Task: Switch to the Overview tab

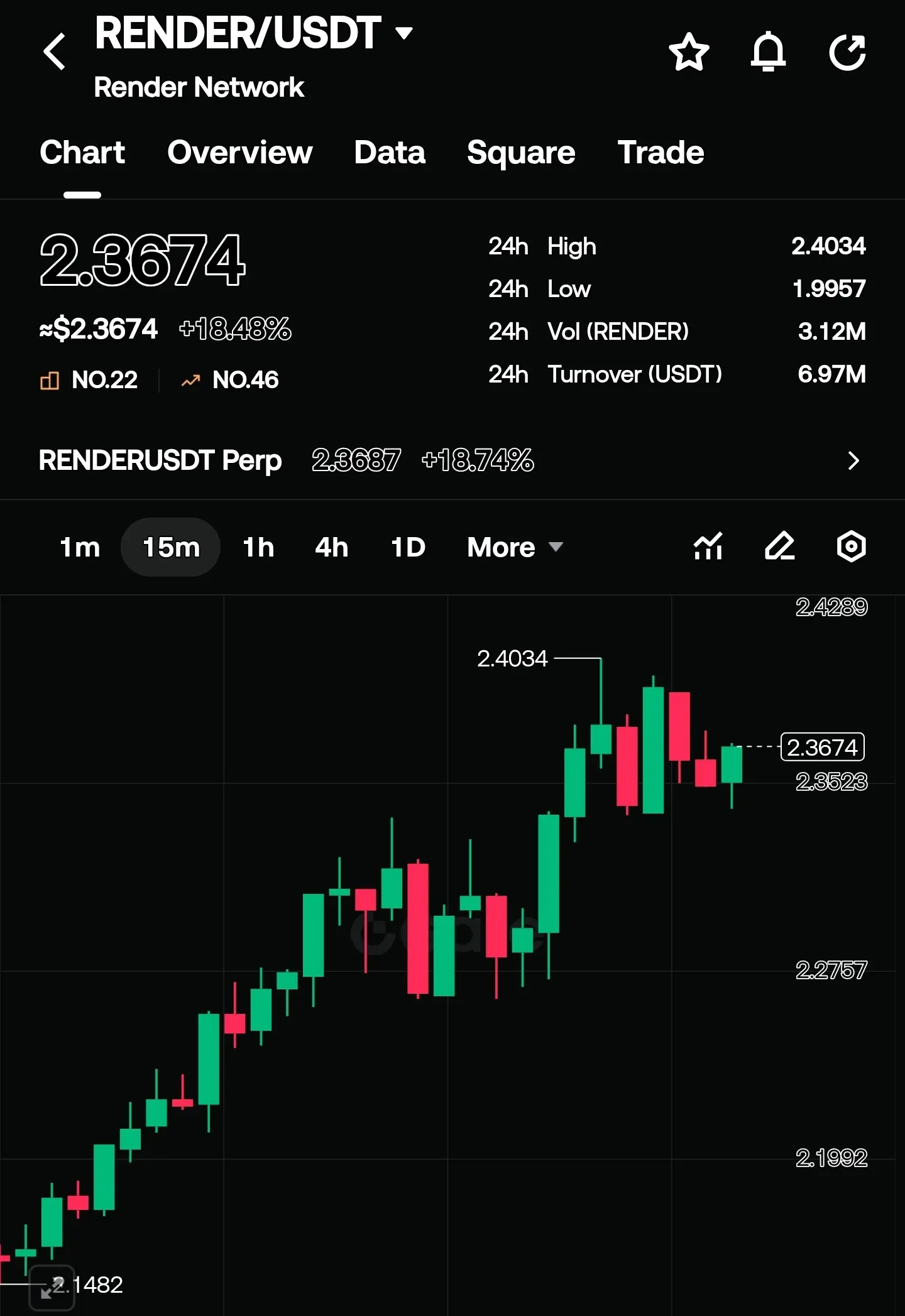Action: pyautogui.click(x=240, y=153)
